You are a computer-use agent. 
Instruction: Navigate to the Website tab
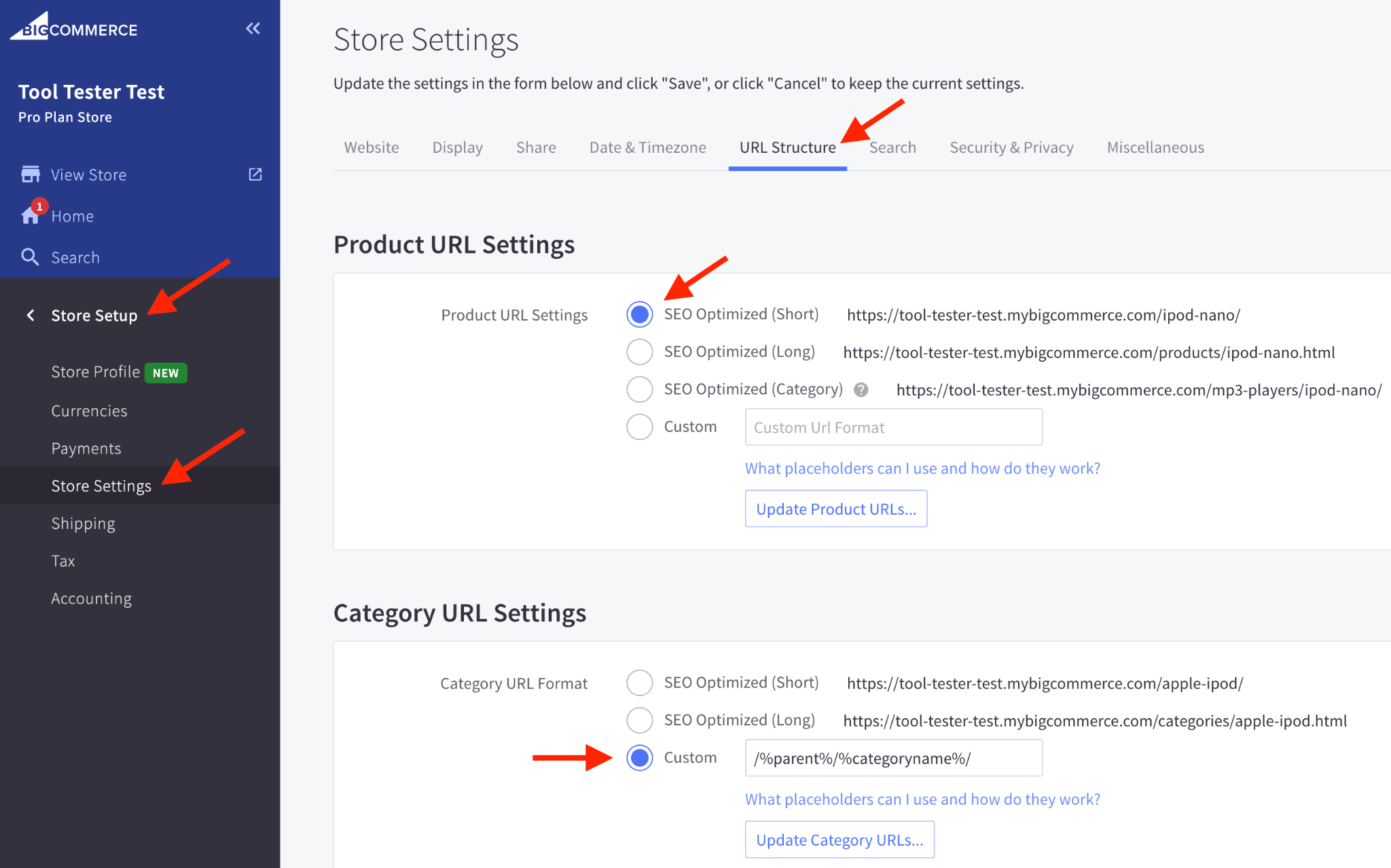tap(369, 147)
